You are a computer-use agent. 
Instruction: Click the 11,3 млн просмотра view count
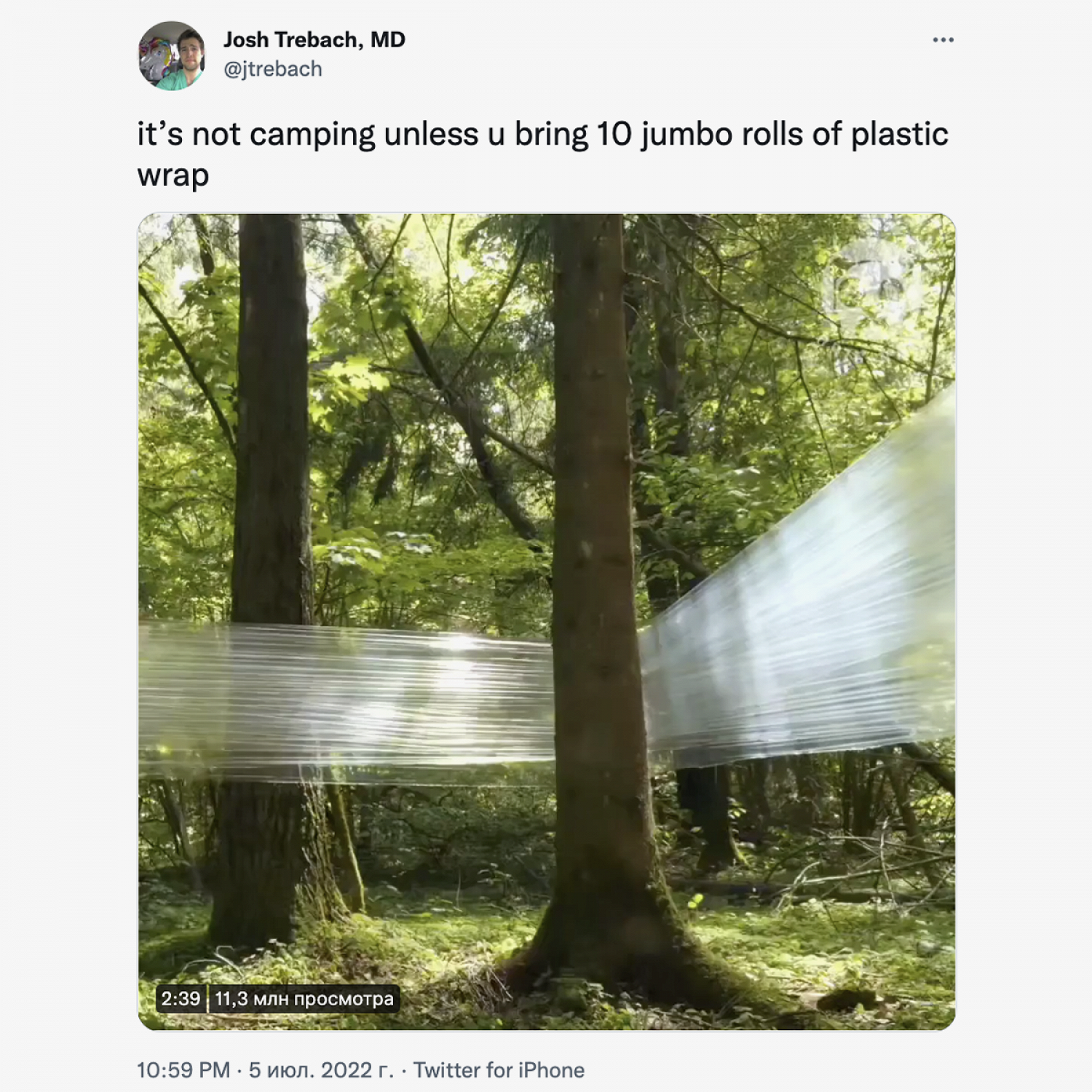[x=304, y=998]
